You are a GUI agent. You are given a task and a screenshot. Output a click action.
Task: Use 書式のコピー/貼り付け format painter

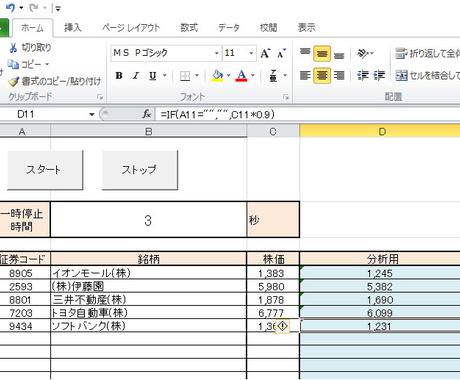[55, 81]
